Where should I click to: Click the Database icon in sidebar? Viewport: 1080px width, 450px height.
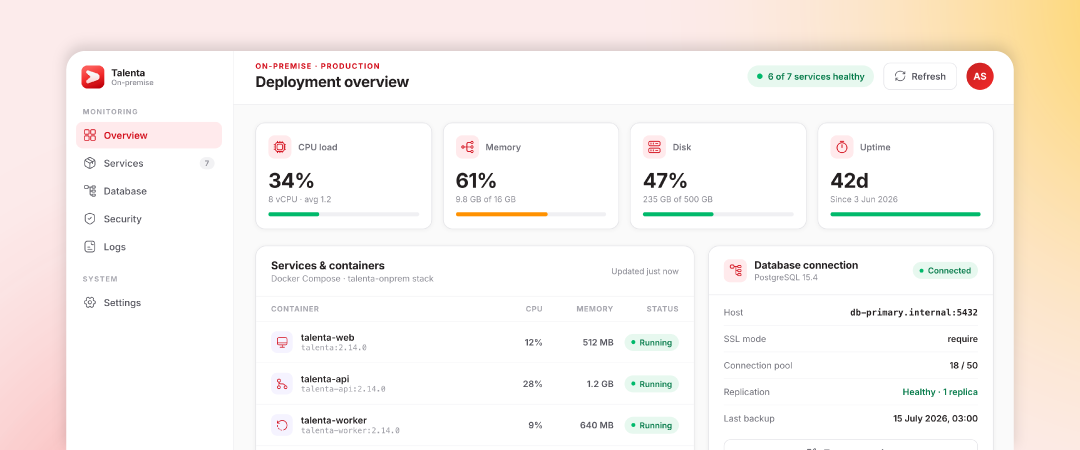(90, 191)
